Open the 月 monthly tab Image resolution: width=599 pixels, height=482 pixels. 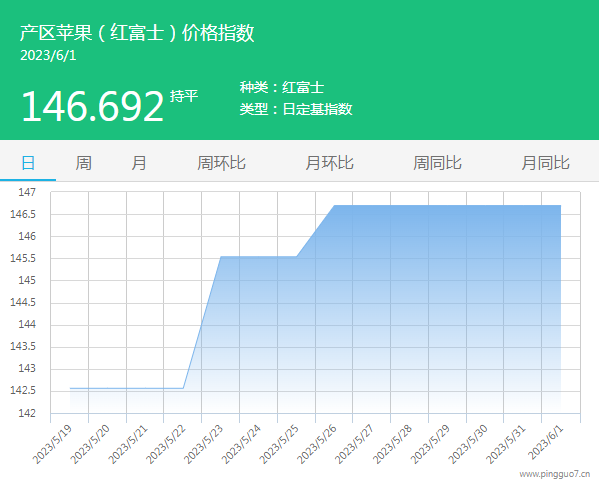(x=139, y=163)
